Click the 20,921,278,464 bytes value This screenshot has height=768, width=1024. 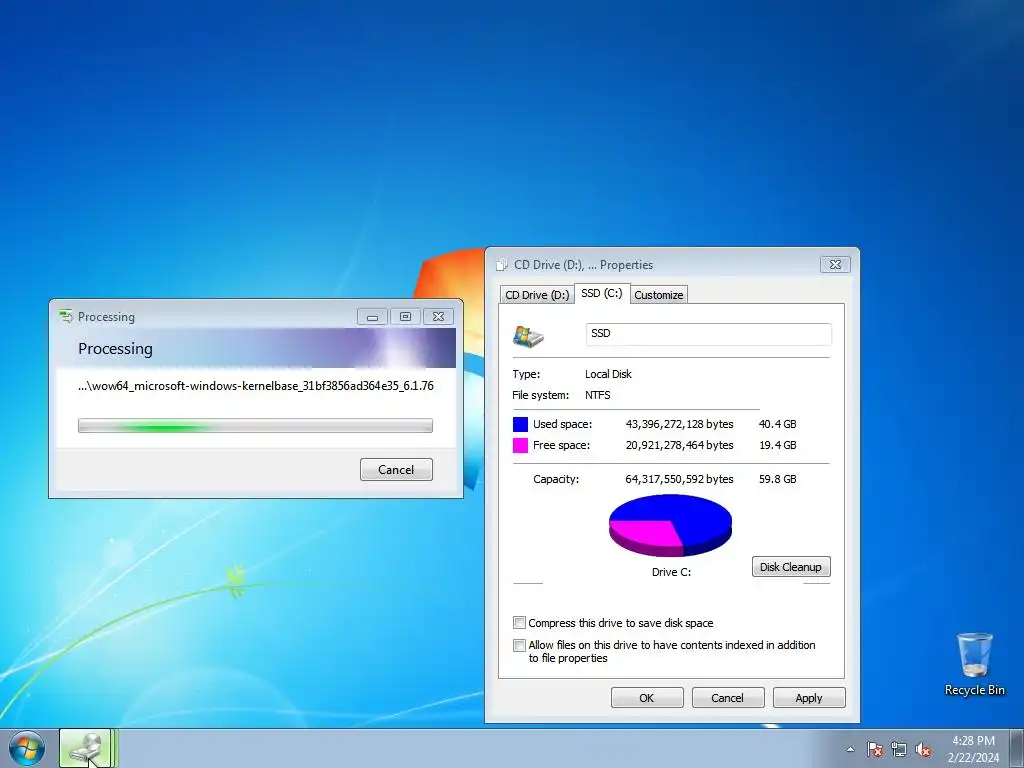click(679, 445)
